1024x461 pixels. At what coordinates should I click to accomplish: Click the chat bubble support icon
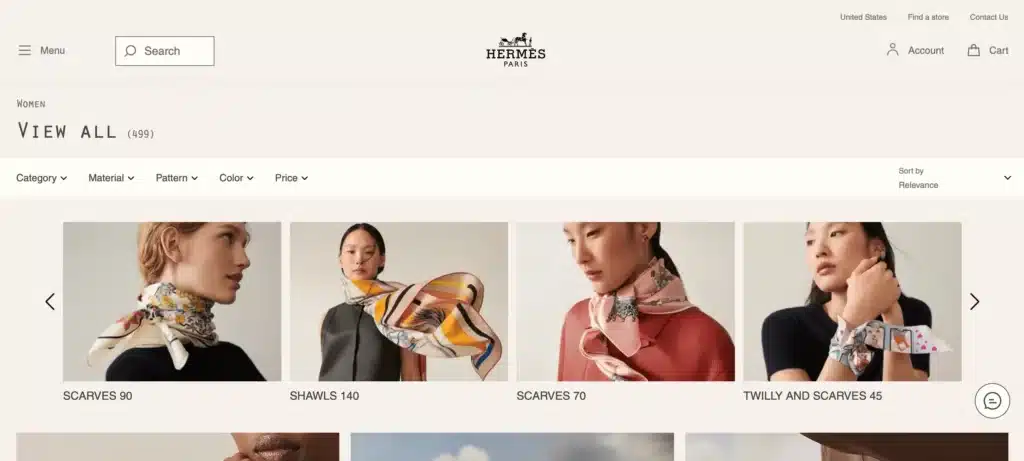[992, 401]
